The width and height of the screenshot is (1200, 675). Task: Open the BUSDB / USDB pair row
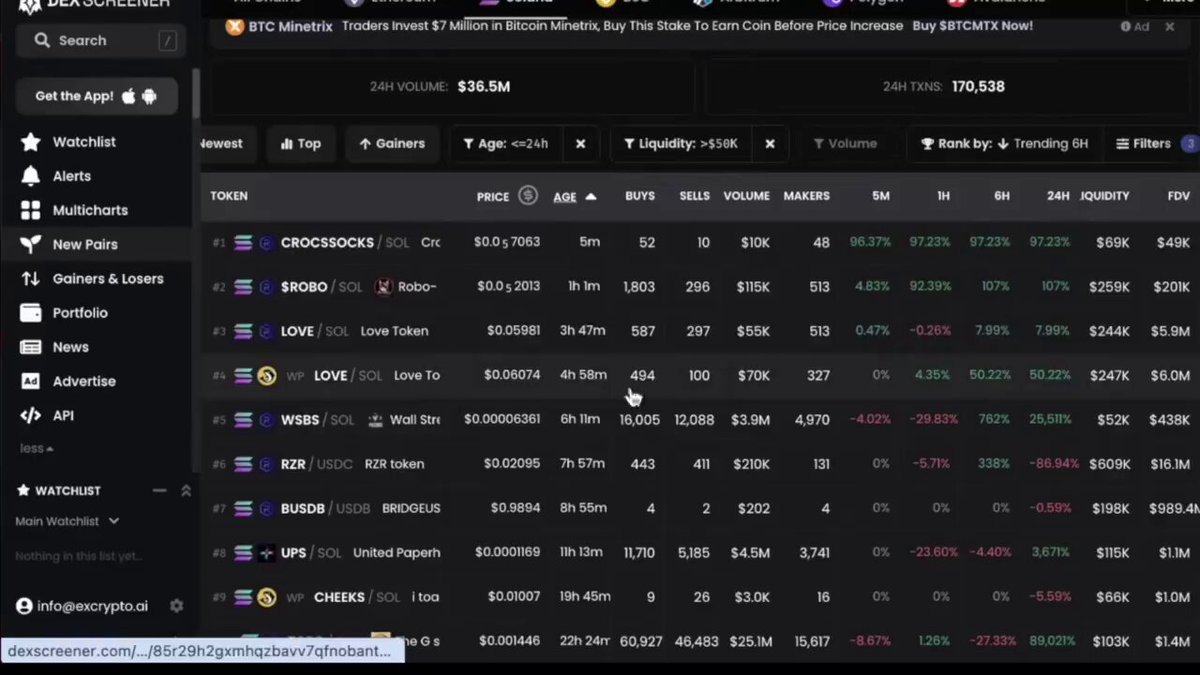pos(700,508)
